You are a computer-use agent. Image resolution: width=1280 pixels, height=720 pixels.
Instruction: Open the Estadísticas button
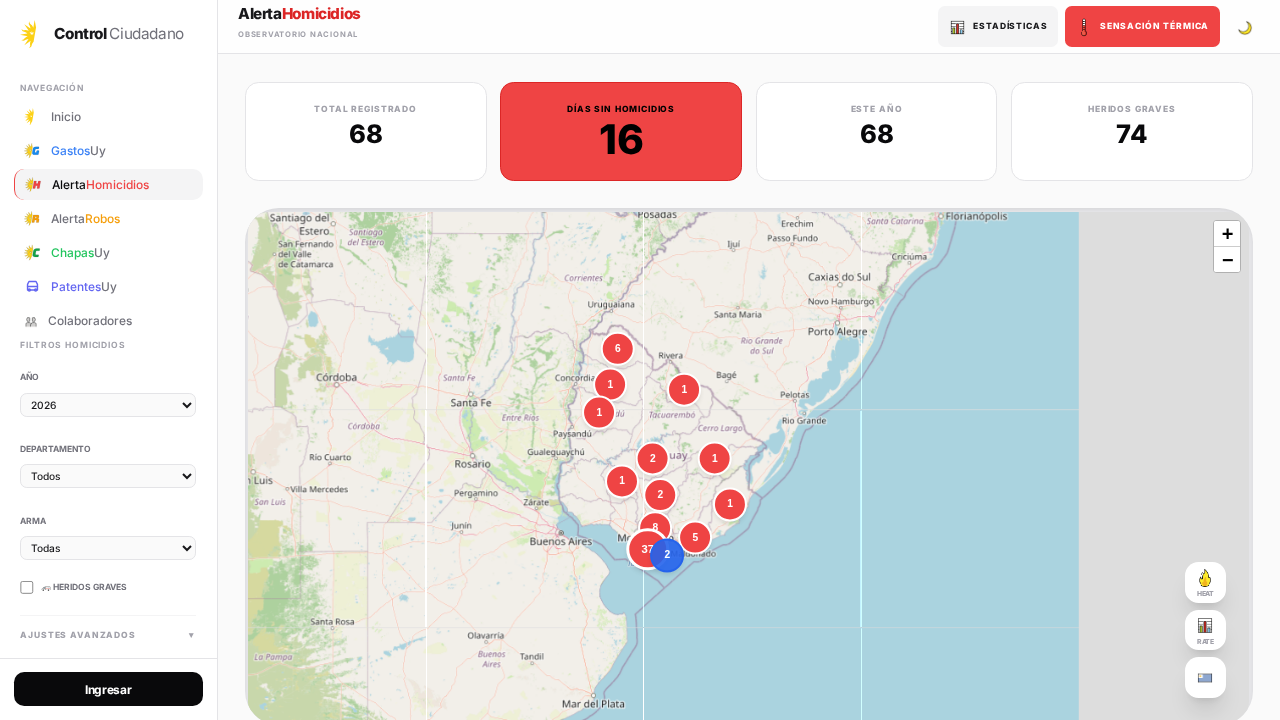[997, 27]
